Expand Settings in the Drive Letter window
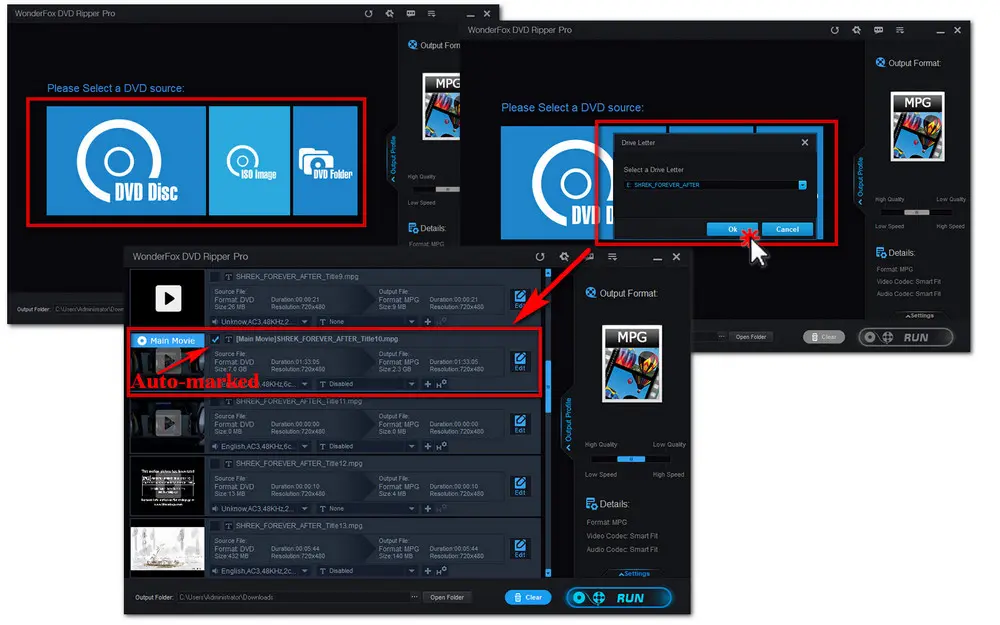The height and width of the screenshot is (625, 1000). 920,316
